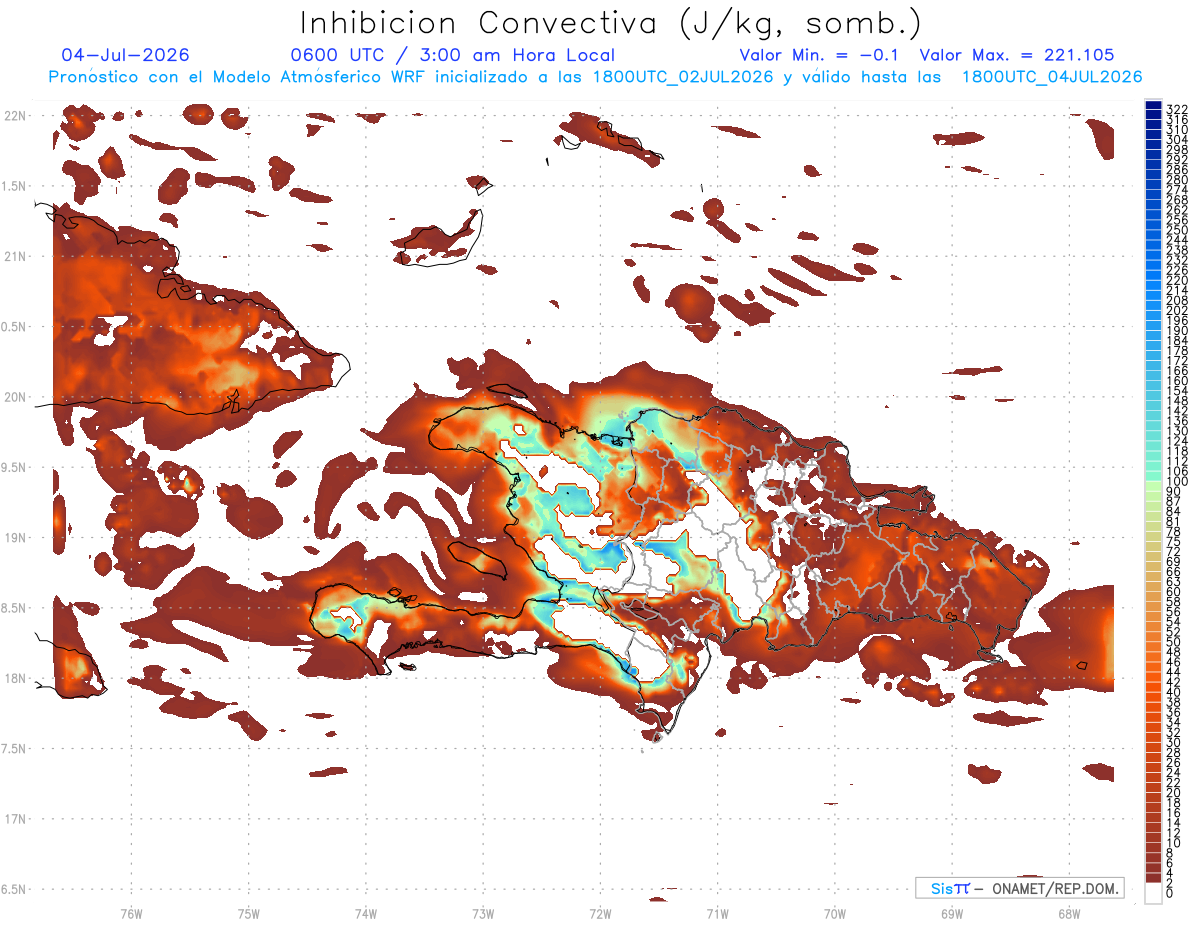Select the "Valor Max. = 221.105" text

pos(1017,55)
